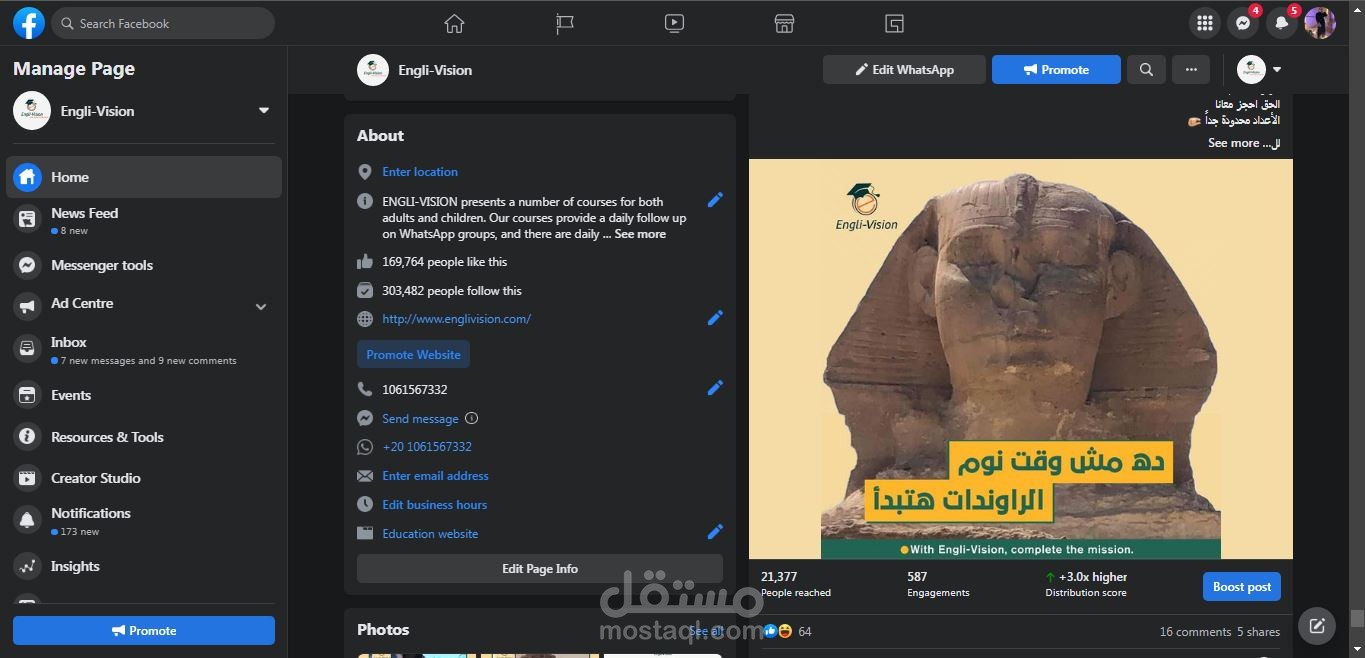Open Notifications in sidebar
The image size is (1365, 658).
pos(145,520)
